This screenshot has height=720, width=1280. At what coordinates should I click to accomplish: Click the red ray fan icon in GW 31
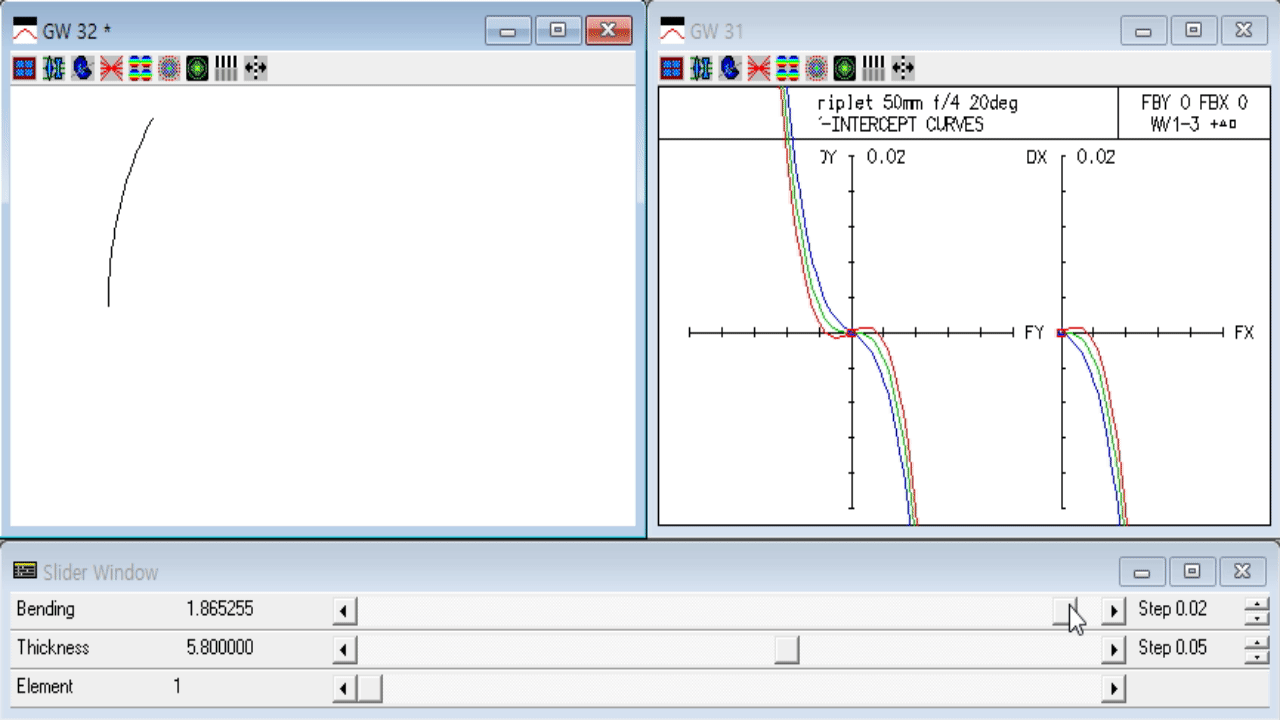point(759,68)
